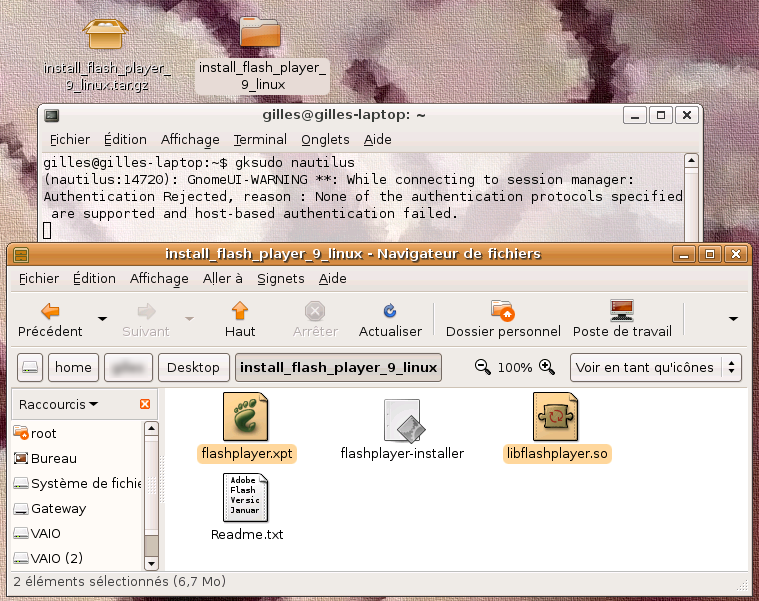
Task: Close the Raccourcis side pane
Action: click(x=145, y=404)
